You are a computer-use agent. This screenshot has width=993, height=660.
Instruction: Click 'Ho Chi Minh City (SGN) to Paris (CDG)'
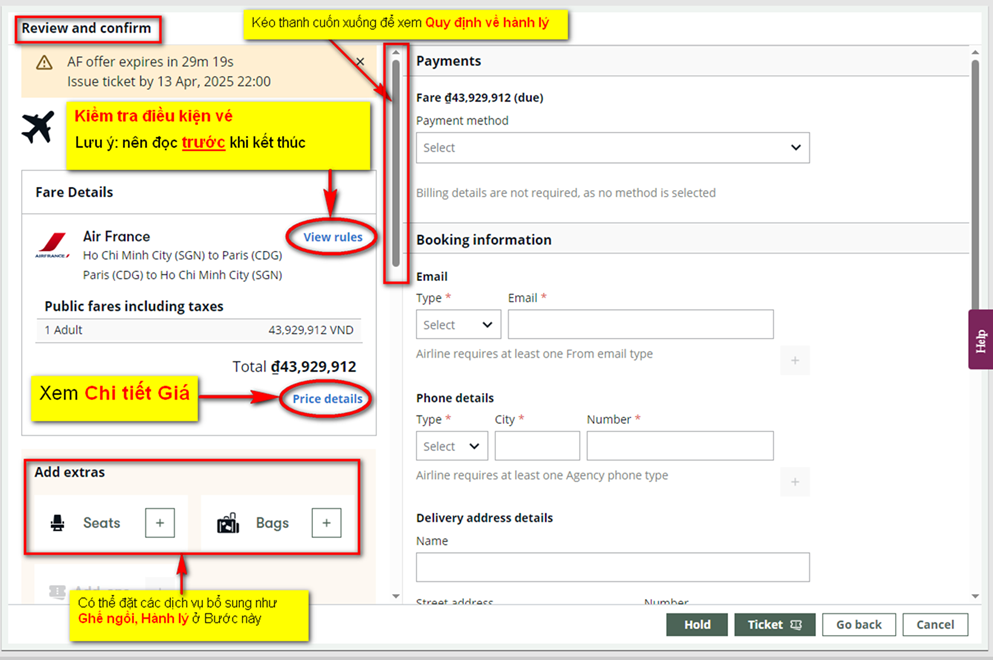182,255
